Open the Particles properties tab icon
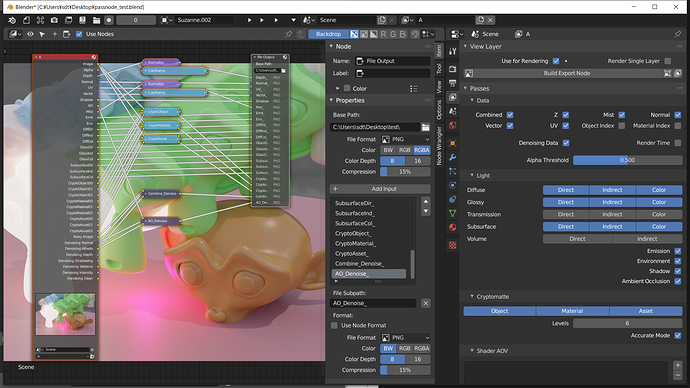The width and height of the screenshot is (690, 388). pos(452,171)
